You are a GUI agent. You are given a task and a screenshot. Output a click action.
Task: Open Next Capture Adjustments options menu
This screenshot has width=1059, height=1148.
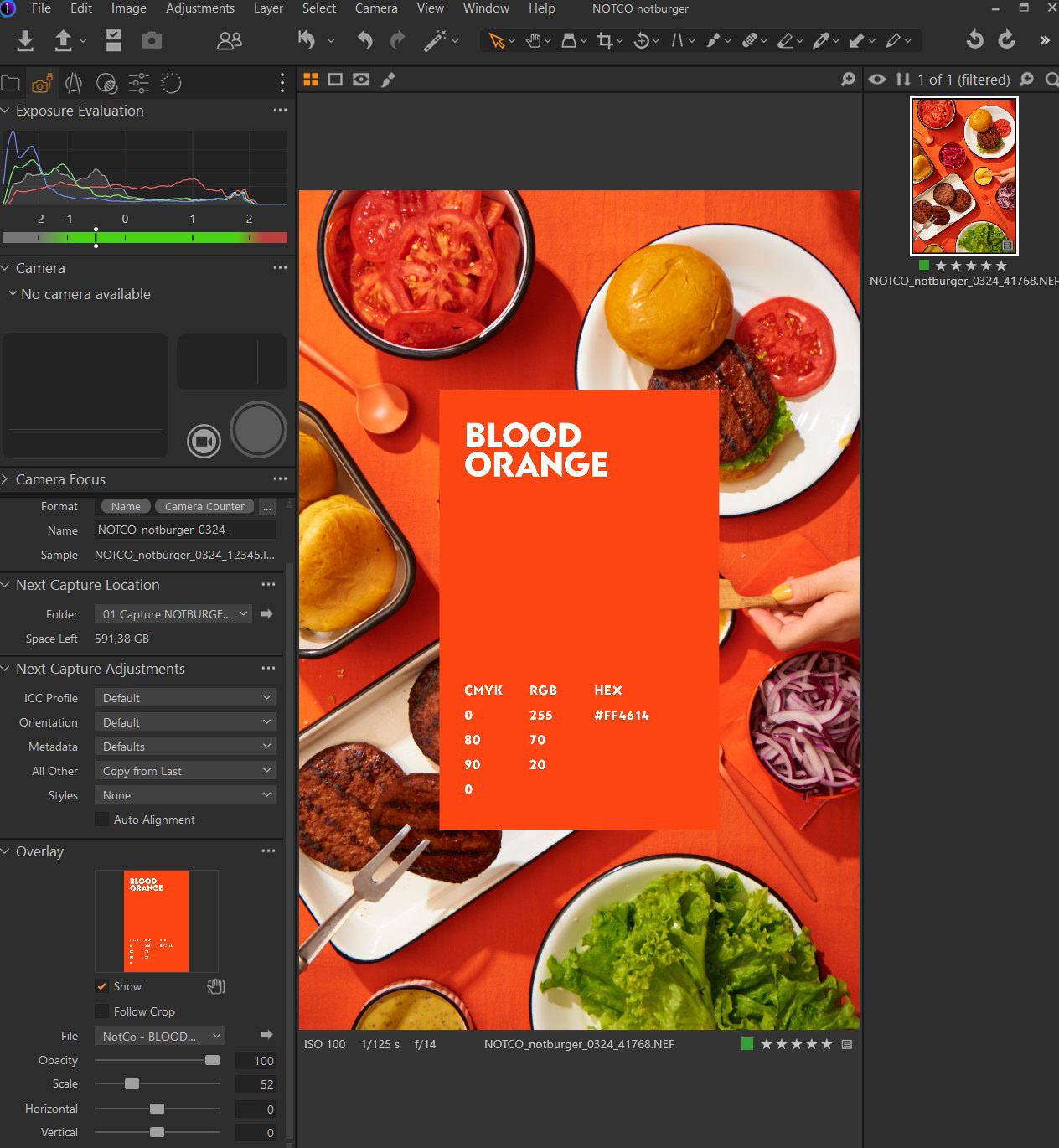pos(268,669)
